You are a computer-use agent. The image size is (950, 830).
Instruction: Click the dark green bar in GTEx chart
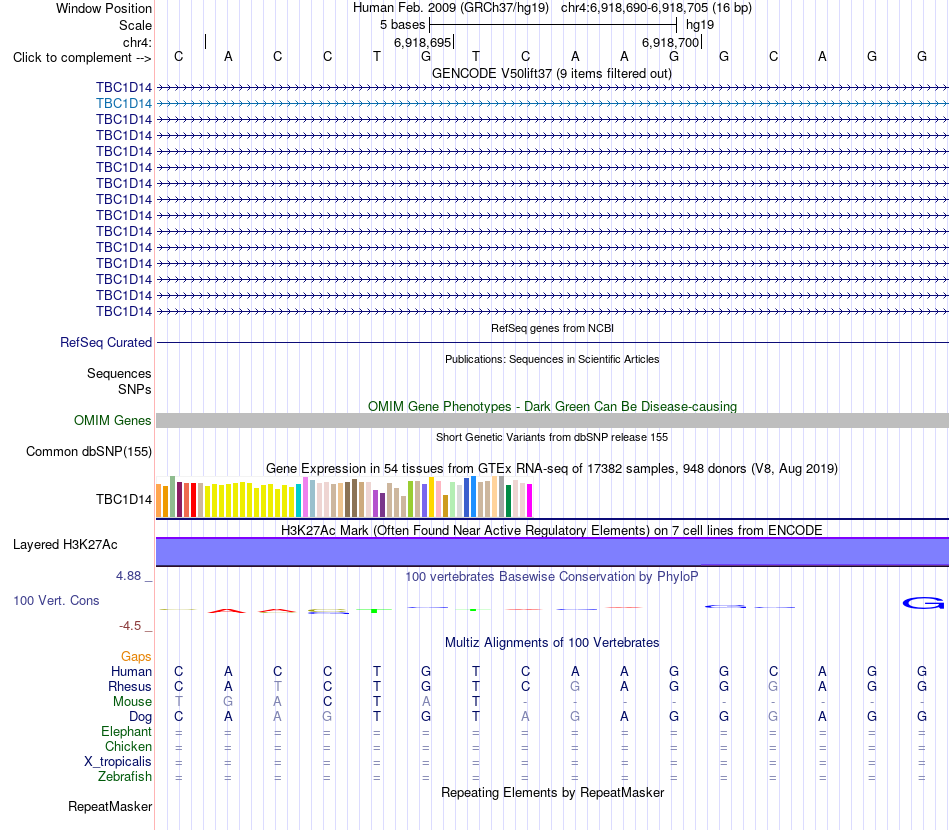point(508,501)
